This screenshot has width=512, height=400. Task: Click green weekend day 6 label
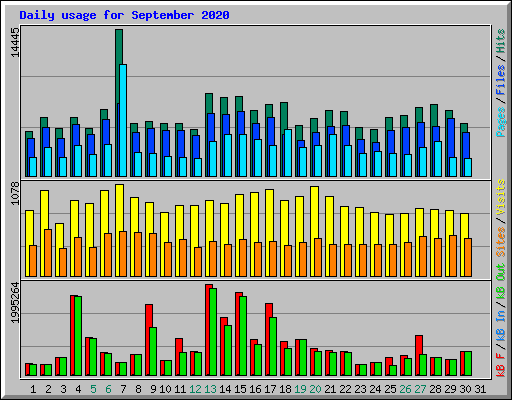coord(108,389)
